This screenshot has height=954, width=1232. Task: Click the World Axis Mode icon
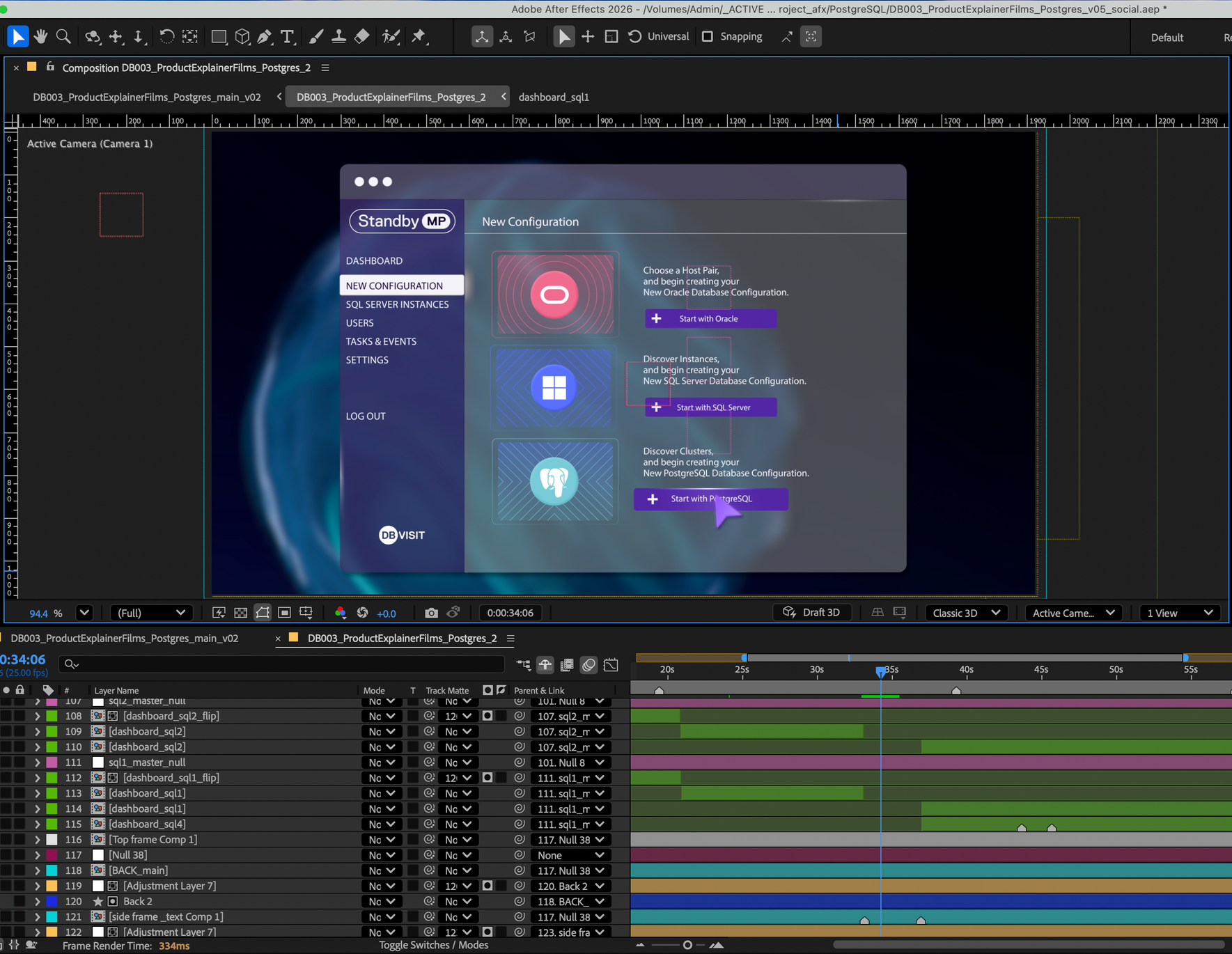point(506,36)
